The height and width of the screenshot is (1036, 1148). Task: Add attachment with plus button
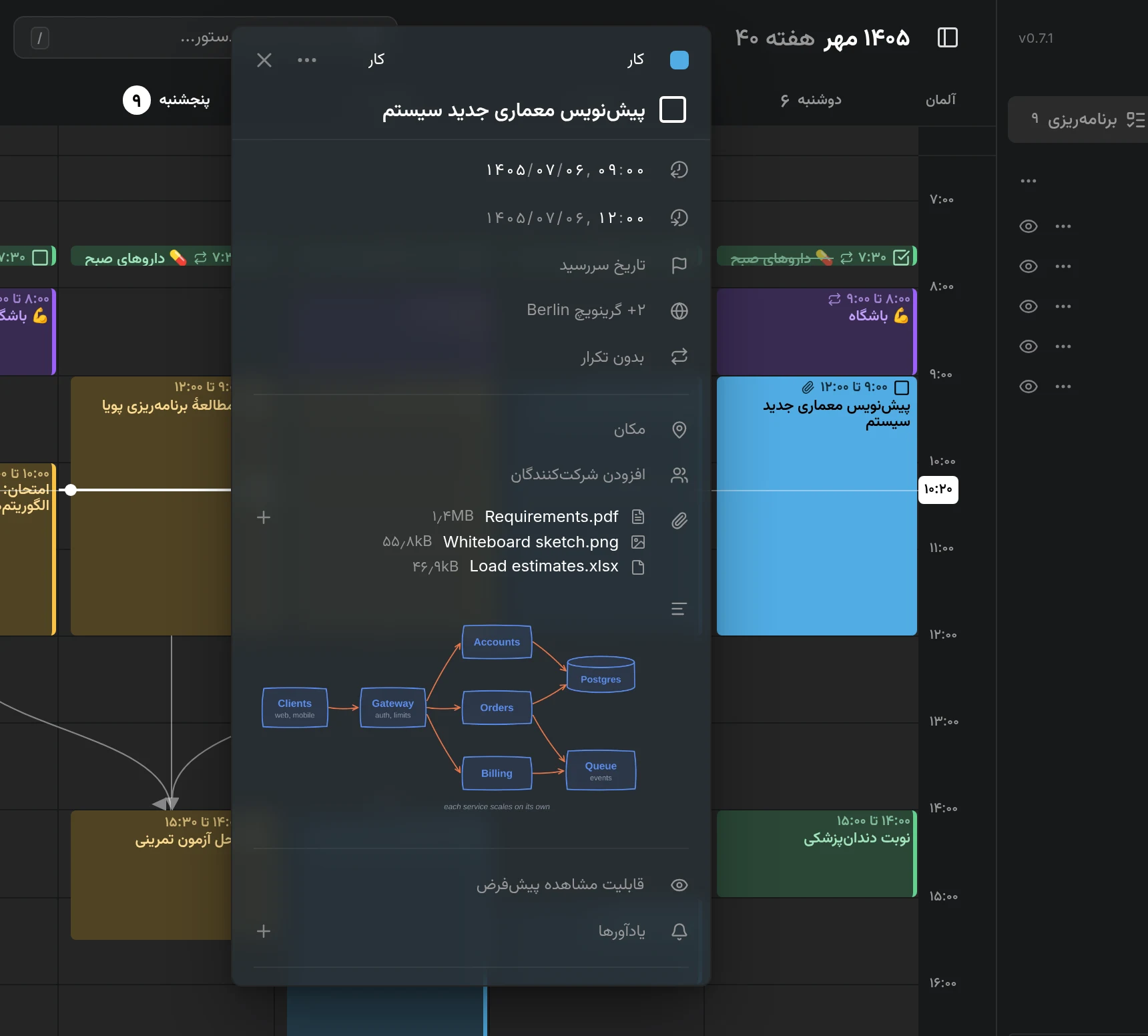(x=264, y=517)
